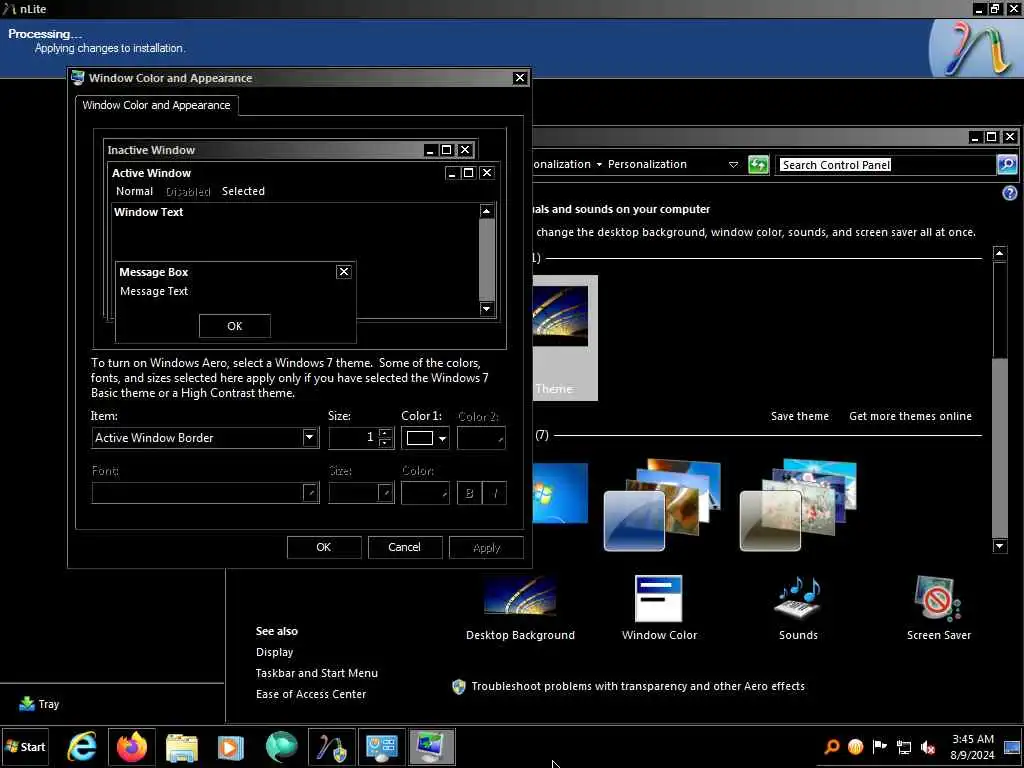Switch to the Control Panel taskbar button
Image resolution: width=1024 pixels, height=768 pixels.
382,747
